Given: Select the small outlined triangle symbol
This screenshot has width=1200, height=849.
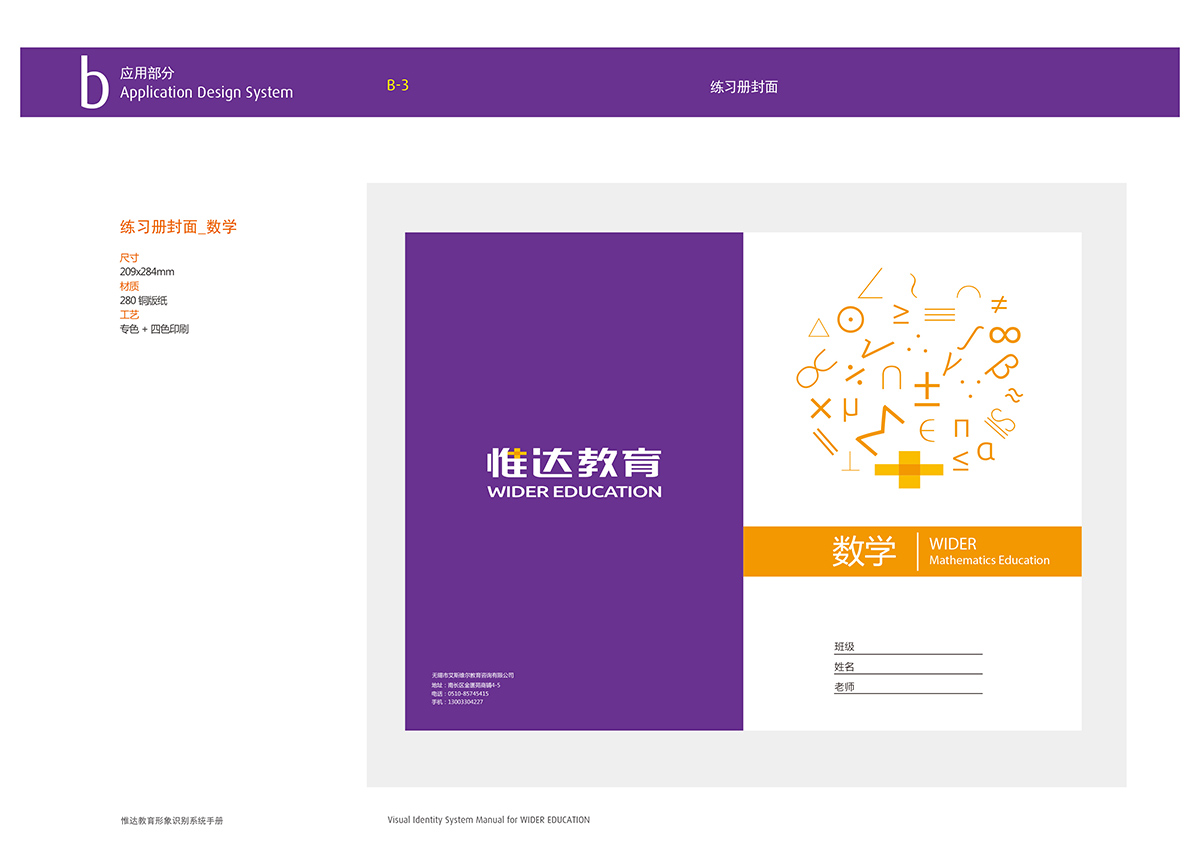Looking at the screenshot, I should pyautogui.click(x=819, y=327).
